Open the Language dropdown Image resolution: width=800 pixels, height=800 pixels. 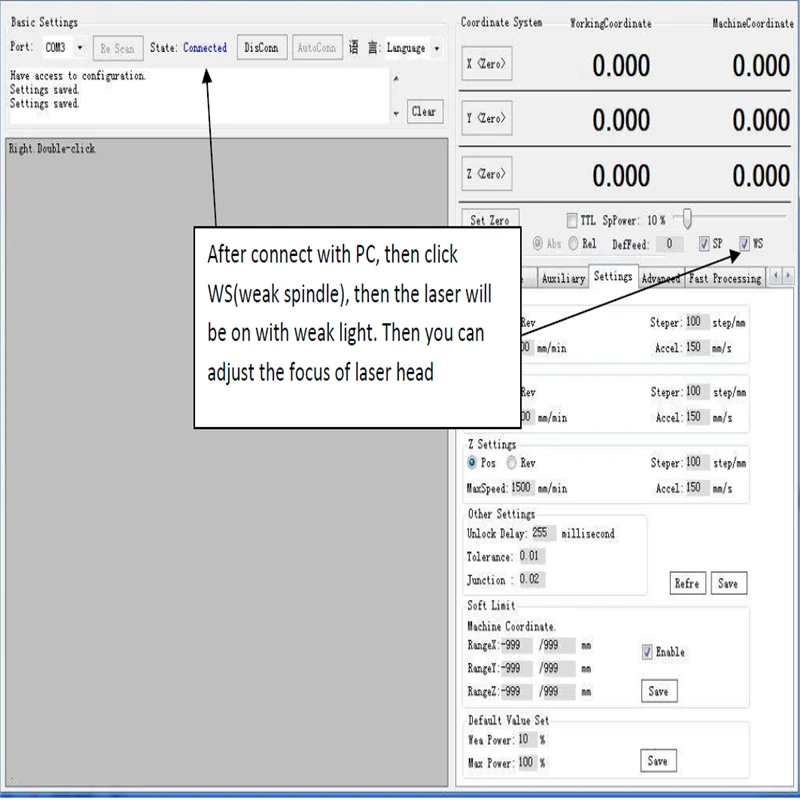click(x=412, y=48)
